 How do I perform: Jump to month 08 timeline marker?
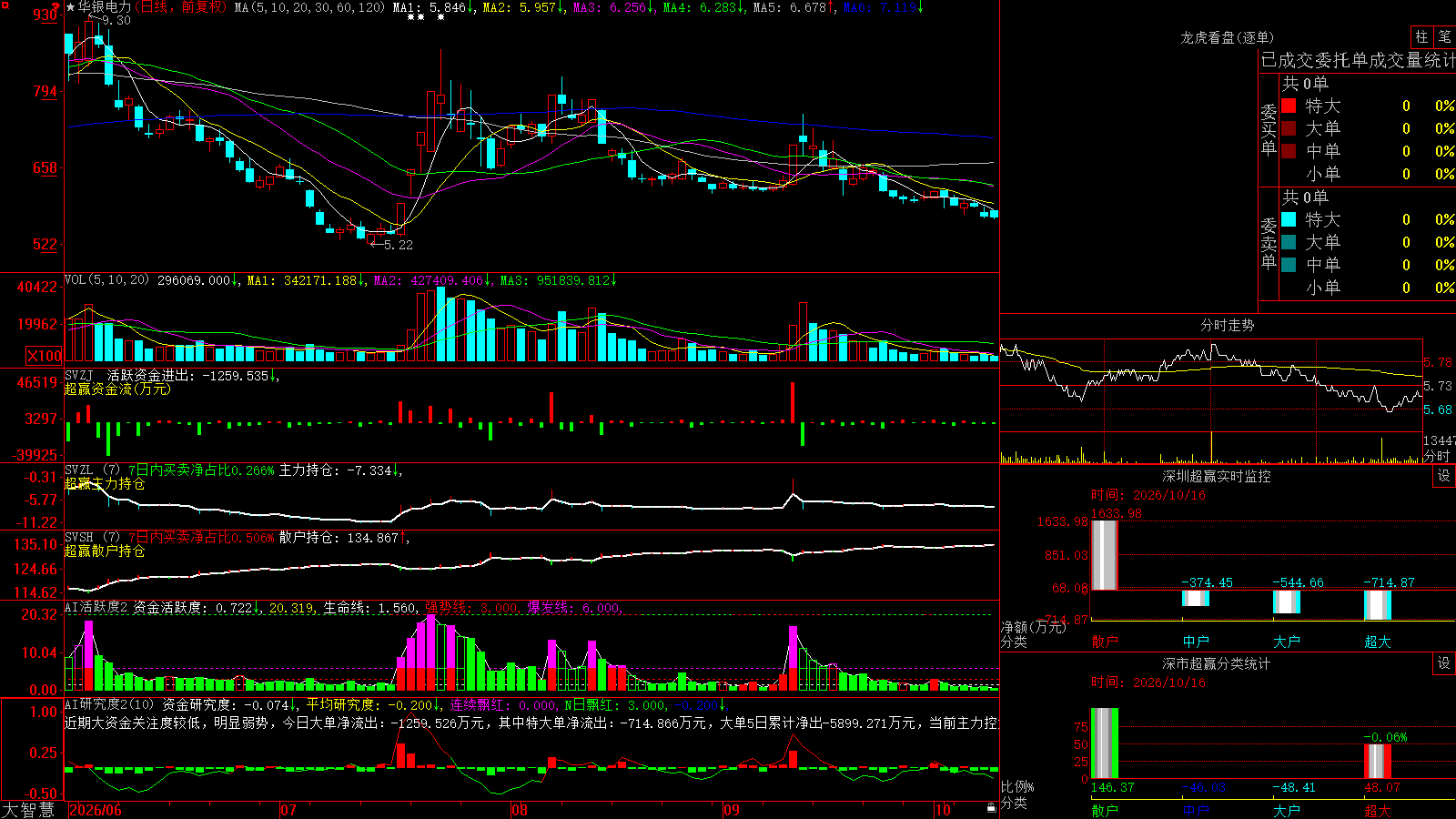point(520,810)
